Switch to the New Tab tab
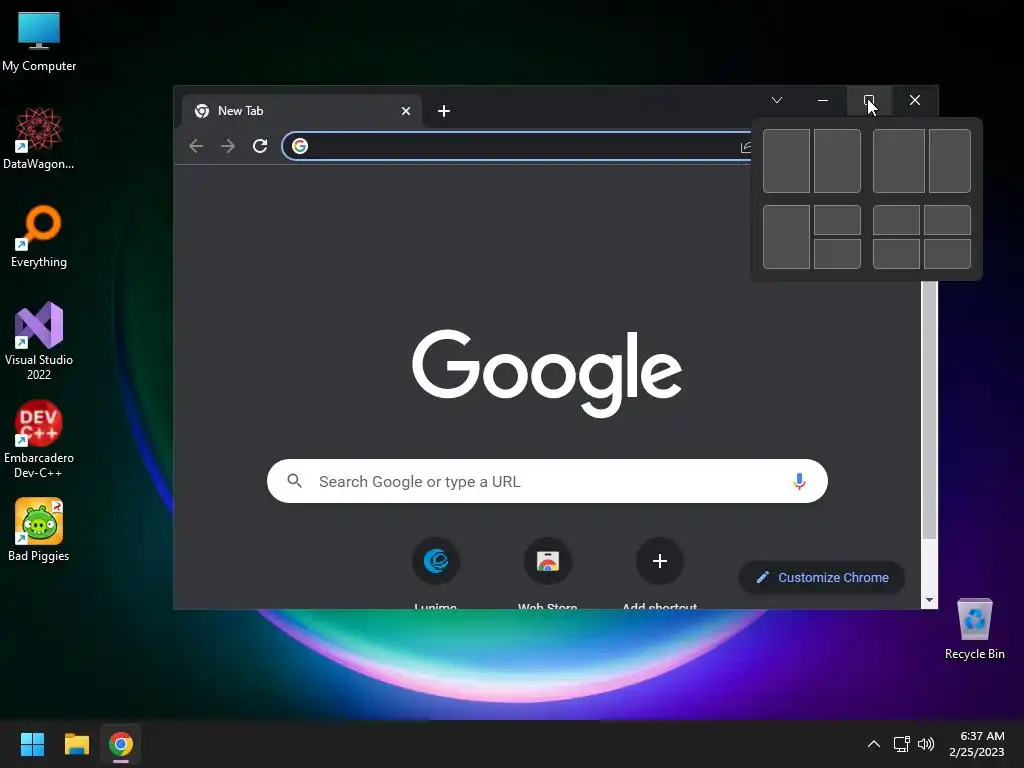 tap(300, 111)
